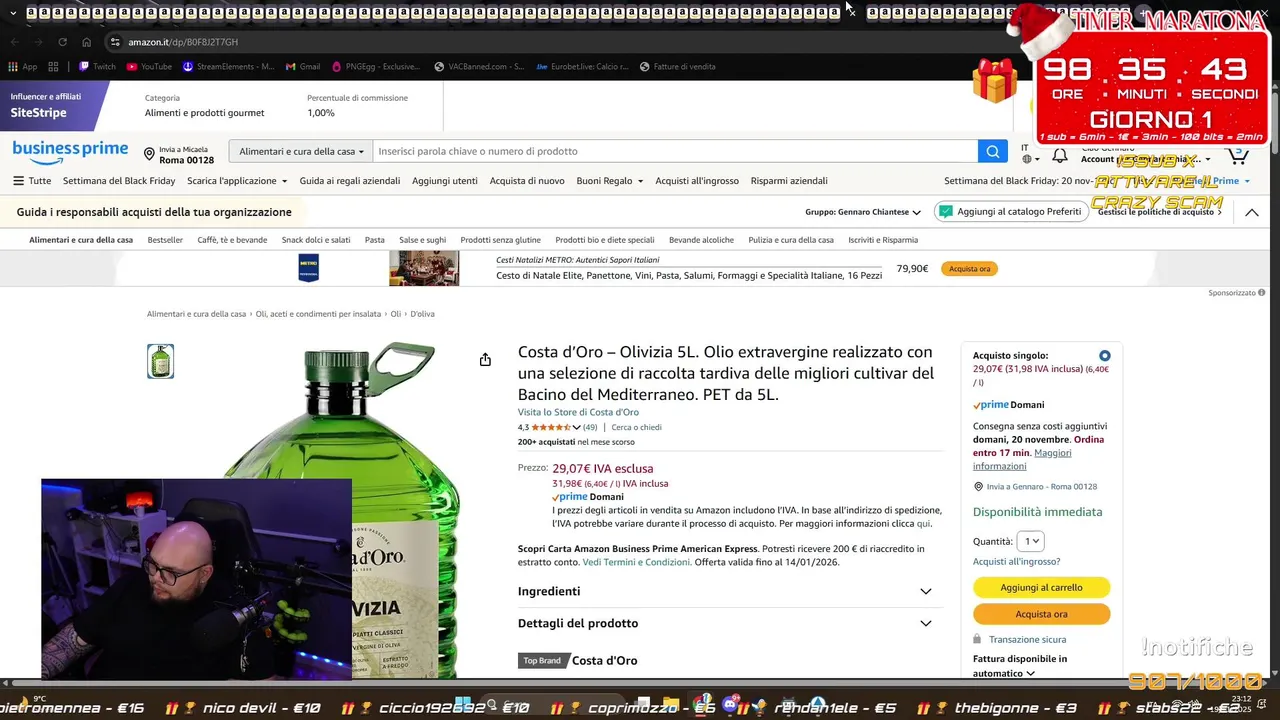Click the D'oliva breadcrumb link
This screenshot has height=720, width=1280.
click(422, 314)
